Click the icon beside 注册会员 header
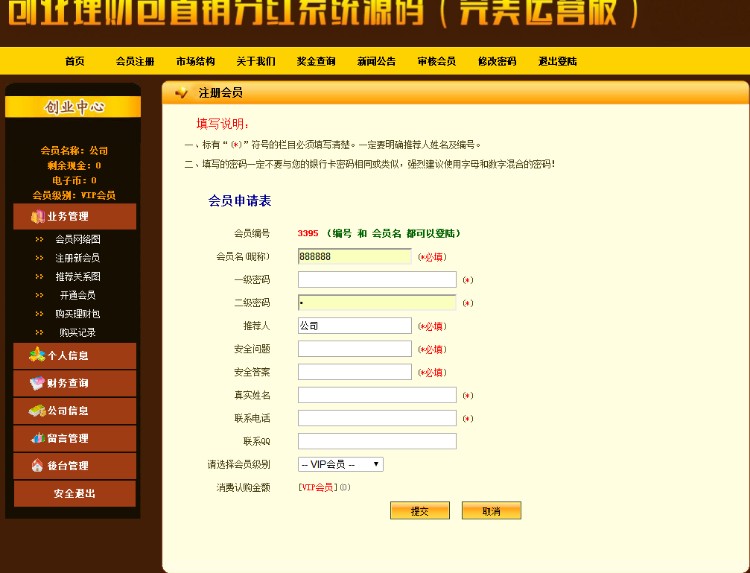Image resolution: width=750 pixels, height=573 pixels. tap(181, 93)
